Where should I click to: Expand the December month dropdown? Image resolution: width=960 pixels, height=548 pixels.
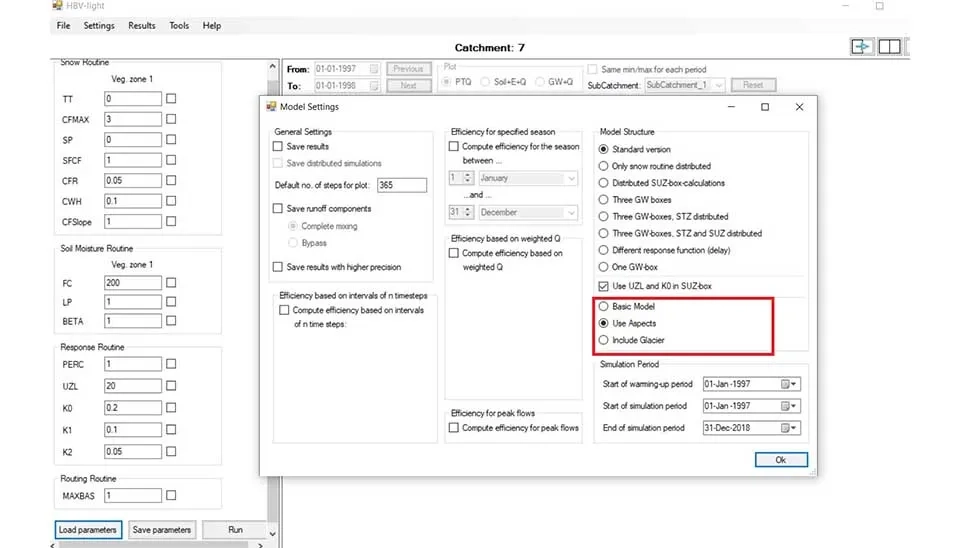pos(571,213)
